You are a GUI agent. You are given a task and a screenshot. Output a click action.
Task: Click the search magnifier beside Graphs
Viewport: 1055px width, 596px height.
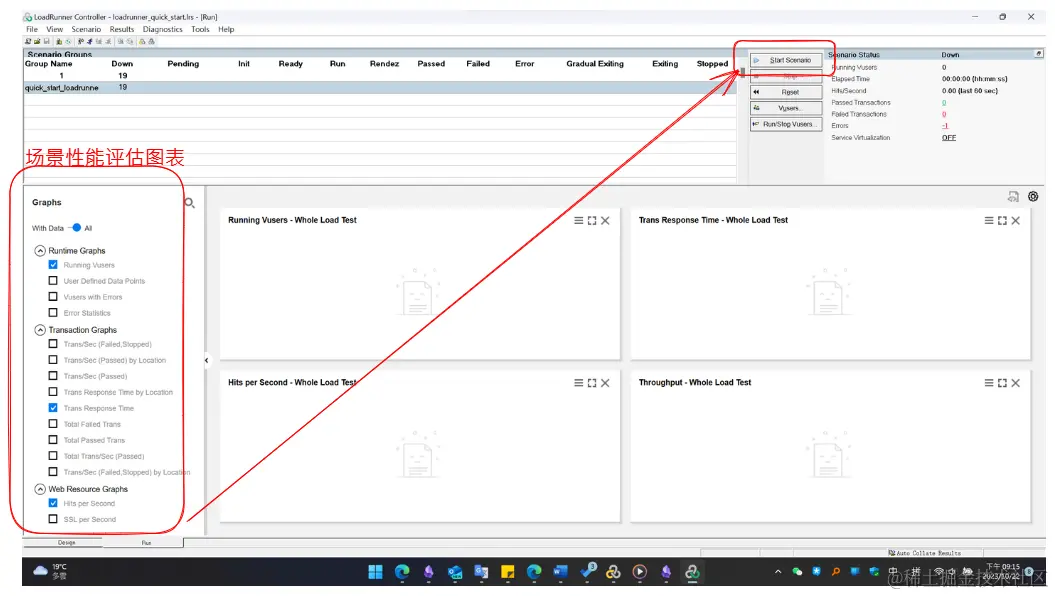pyautogui.click(x=190, y=202)
